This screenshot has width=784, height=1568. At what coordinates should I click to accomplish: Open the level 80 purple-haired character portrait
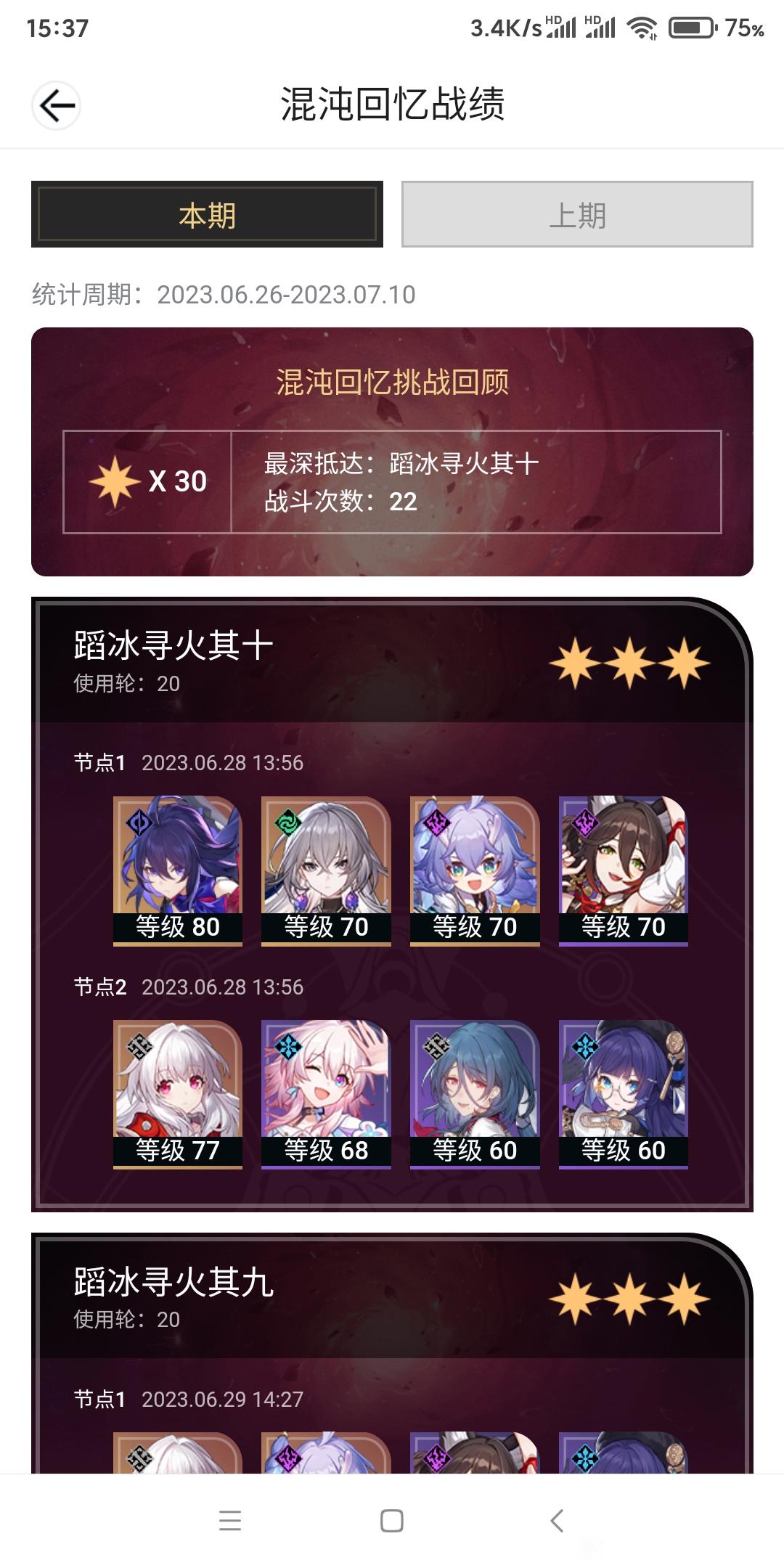[178, 871]
